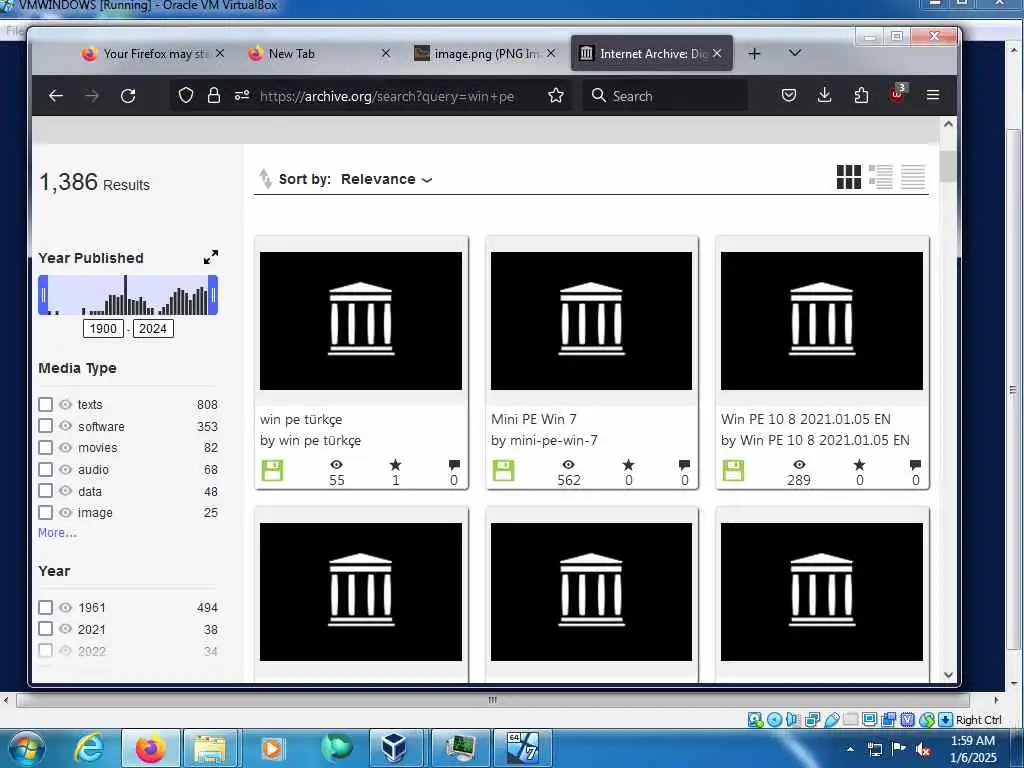Open site permissions icon in address bar
Image resolution: width=1024 pixels, height=768 pixels.
[x=242, y=95]
